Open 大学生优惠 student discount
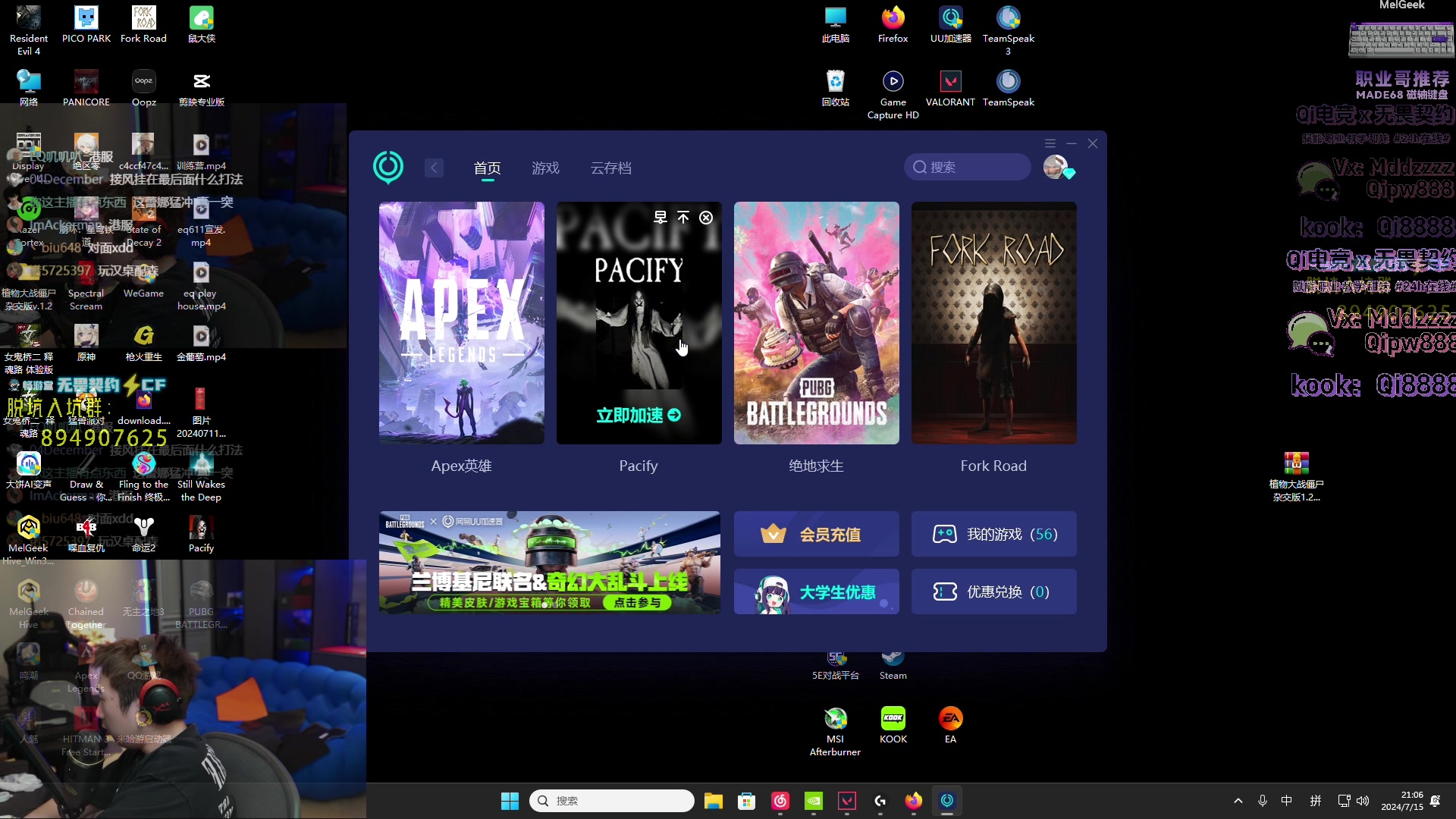The image size is (1456, 819). (817, 591)
